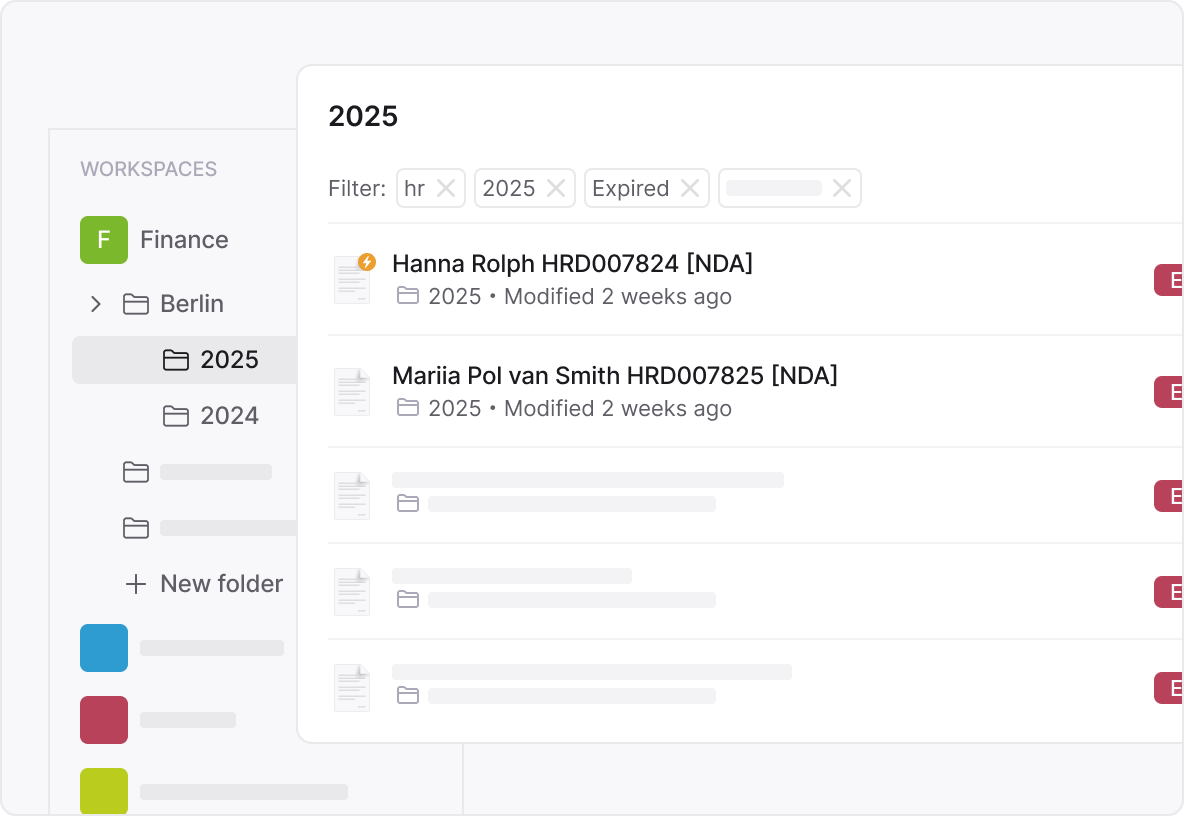
Task: Create a folder with the New folder button
Action: [204, 584]
